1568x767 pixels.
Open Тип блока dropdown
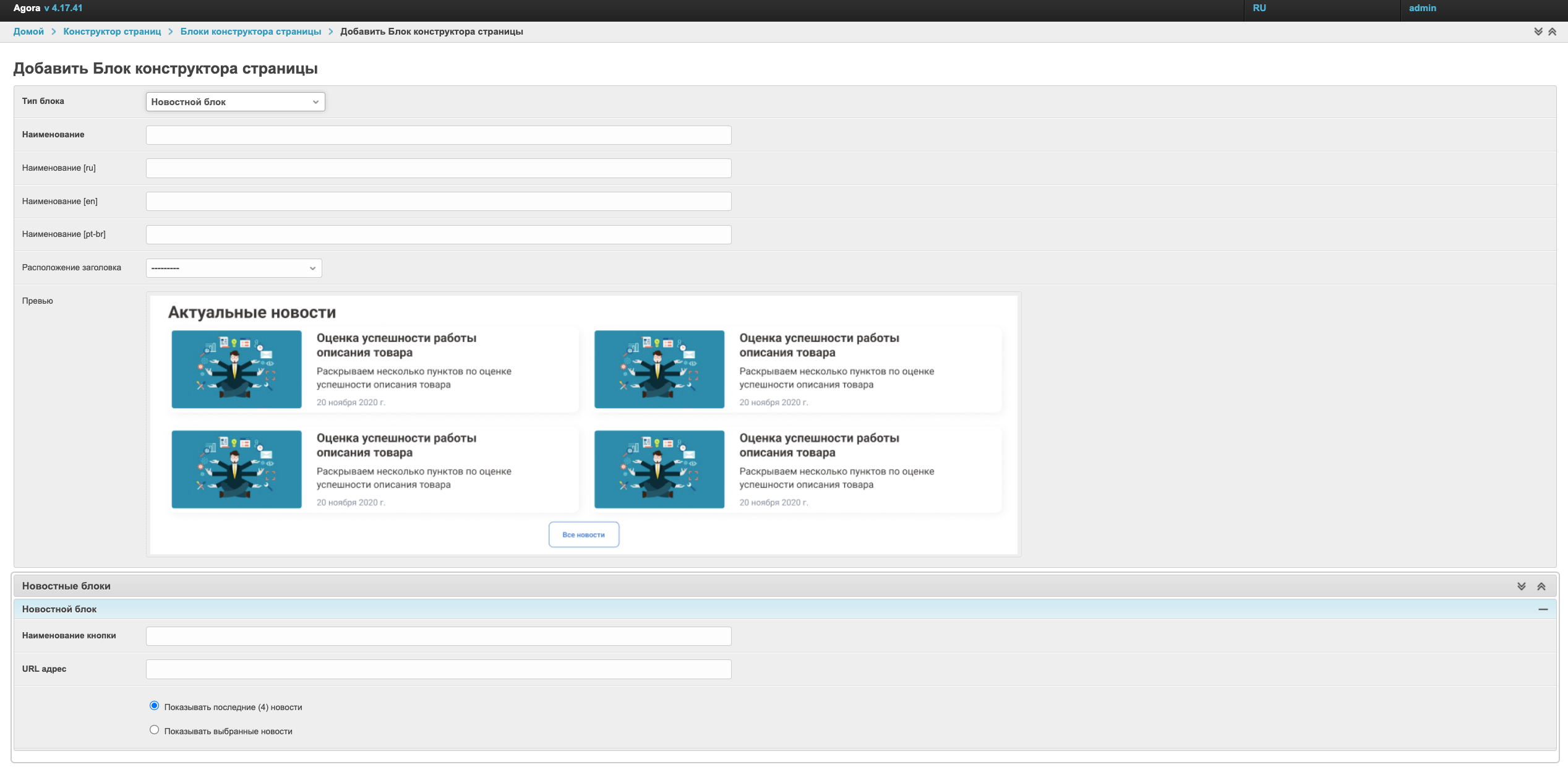pyautogui.click(x=235, y=102)
